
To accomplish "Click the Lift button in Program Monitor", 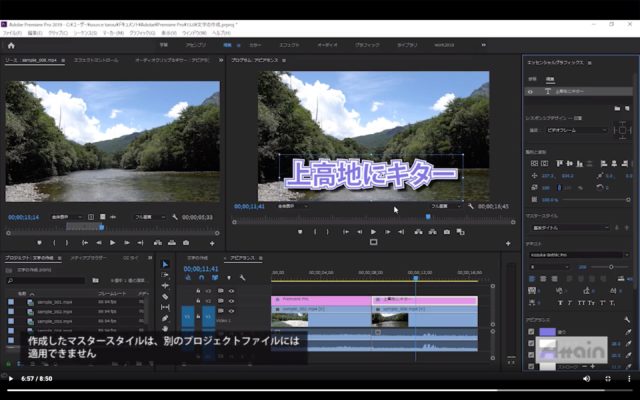I will click(x=418, y=232).
